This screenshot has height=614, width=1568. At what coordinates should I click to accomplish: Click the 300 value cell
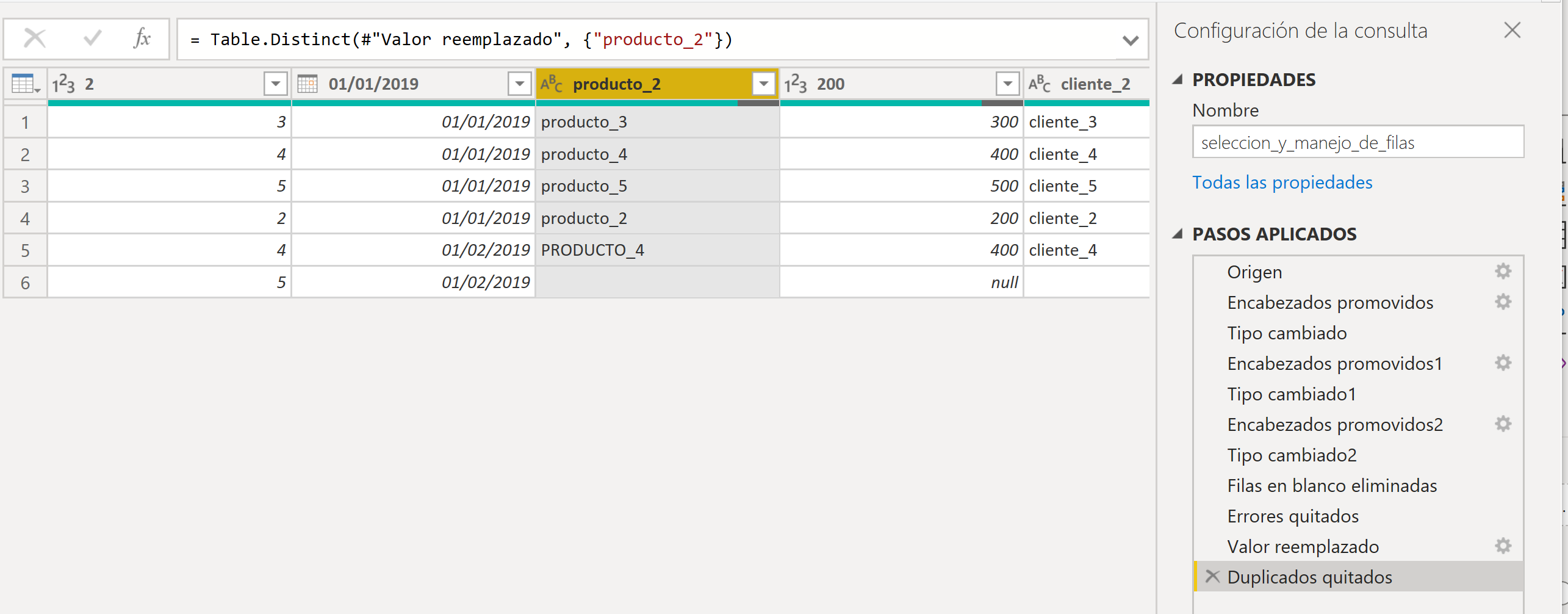(901, 122)
